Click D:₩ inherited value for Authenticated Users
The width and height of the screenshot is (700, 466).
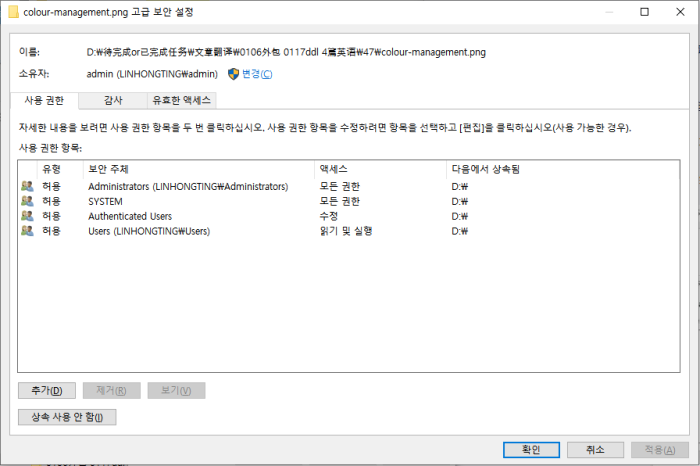[460, 216]
